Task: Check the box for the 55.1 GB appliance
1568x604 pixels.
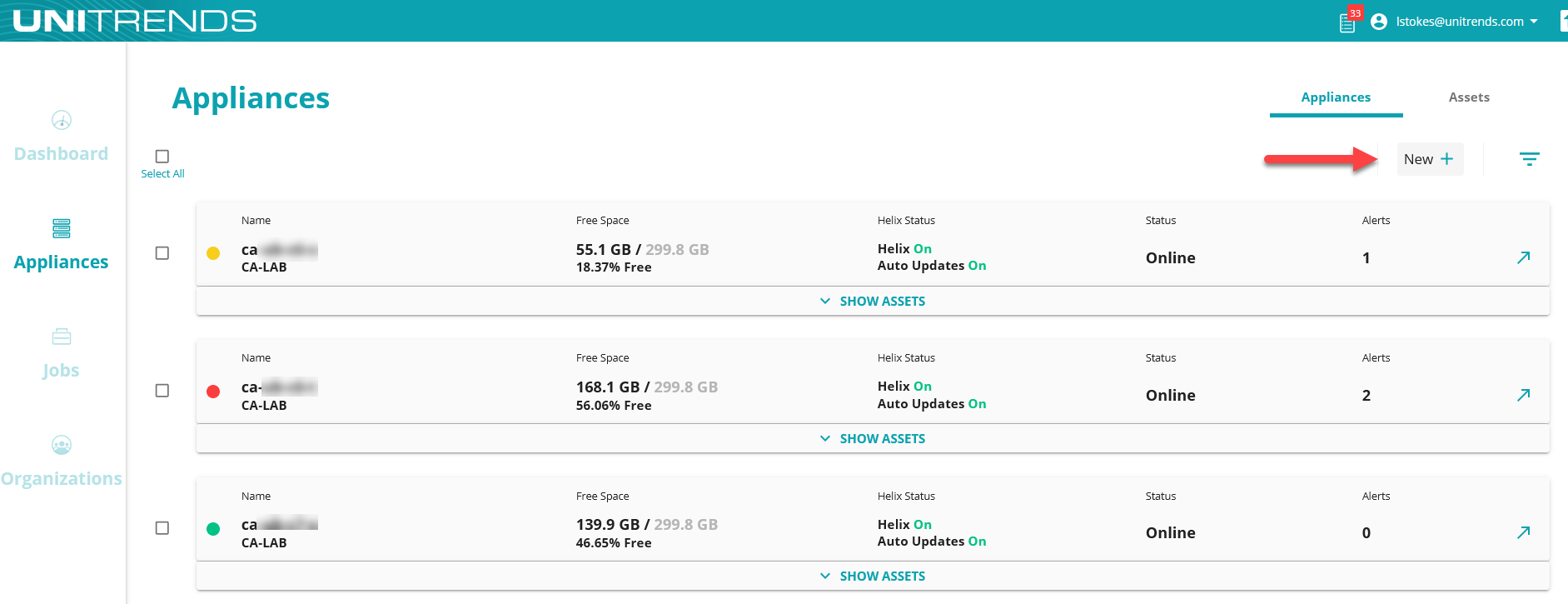Action: pos(162,253)
